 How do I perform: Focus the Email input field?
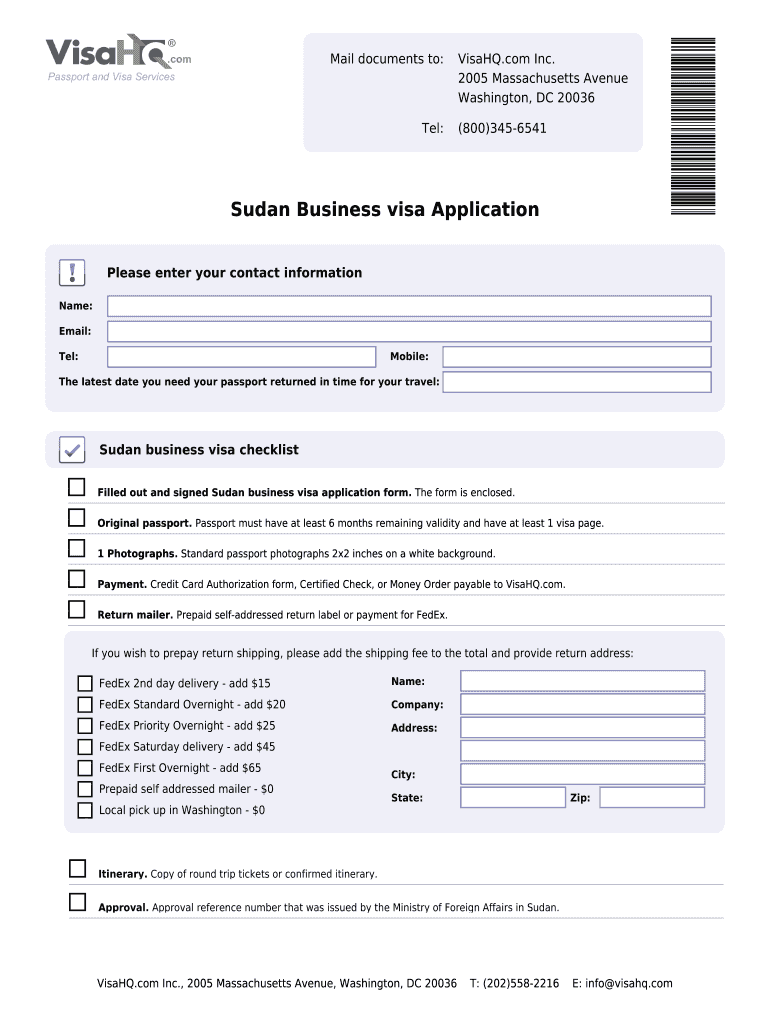coord(409,331)
